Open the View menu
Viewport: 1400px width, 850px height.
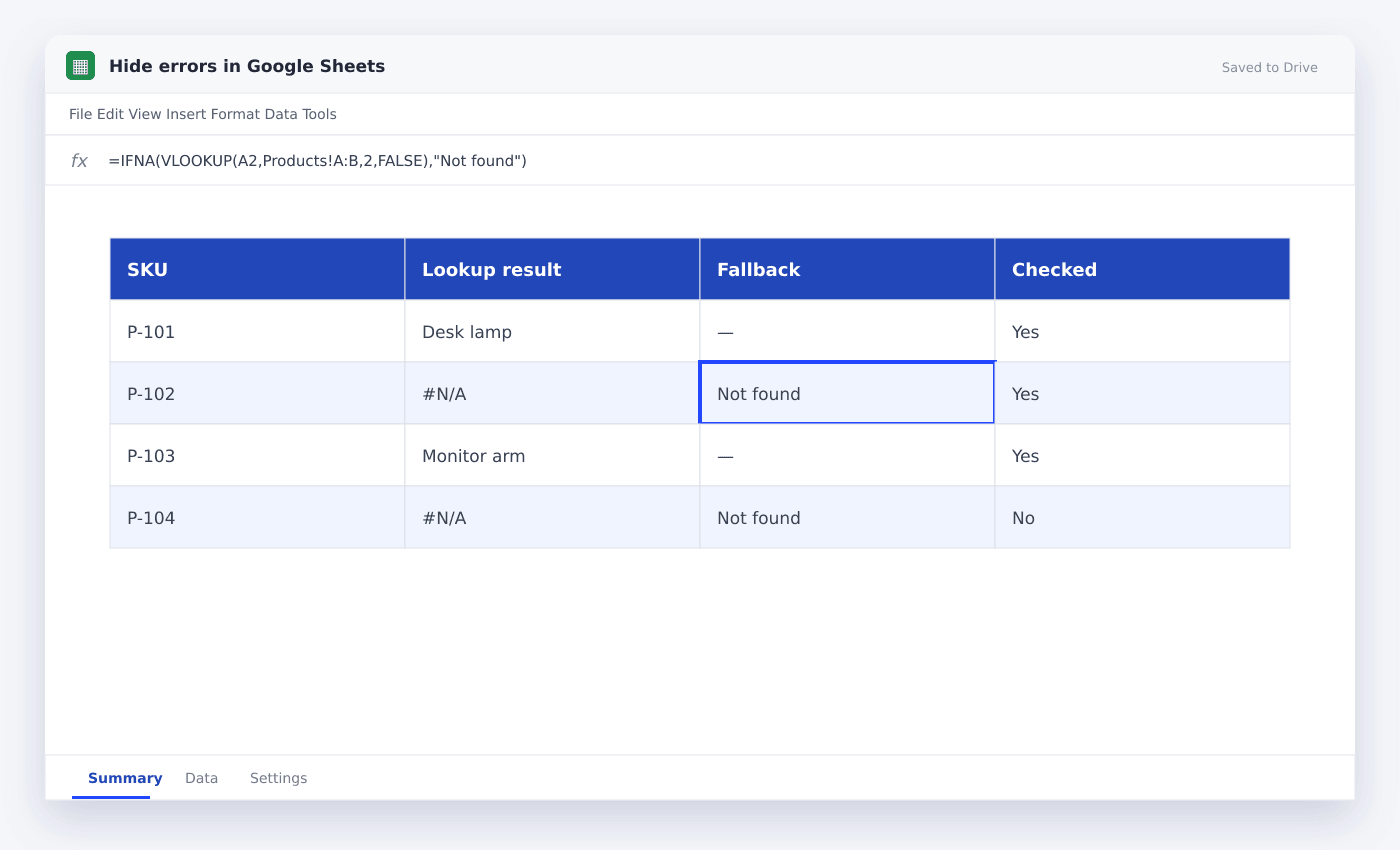coord(144,114)
